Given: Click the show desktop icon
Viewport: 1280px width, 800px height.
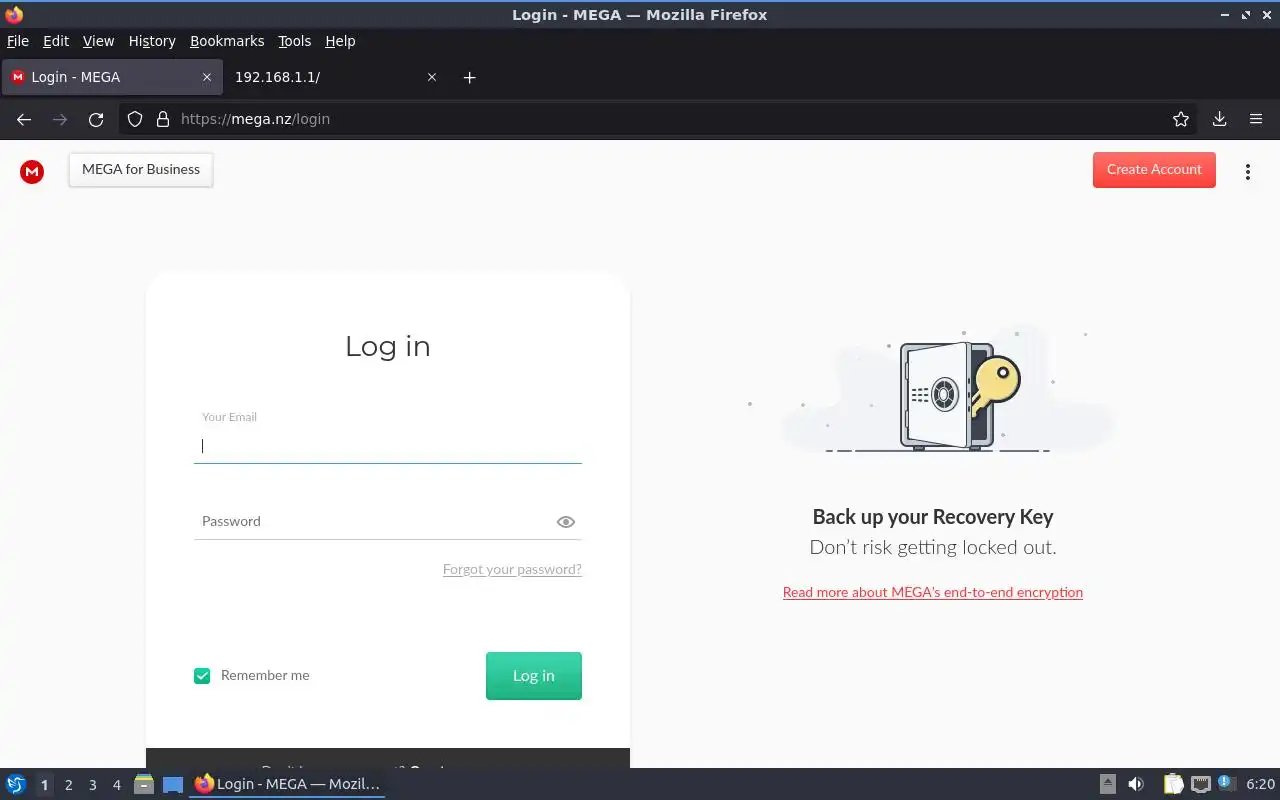Looking at the screenshot, I should click(173, 785).
